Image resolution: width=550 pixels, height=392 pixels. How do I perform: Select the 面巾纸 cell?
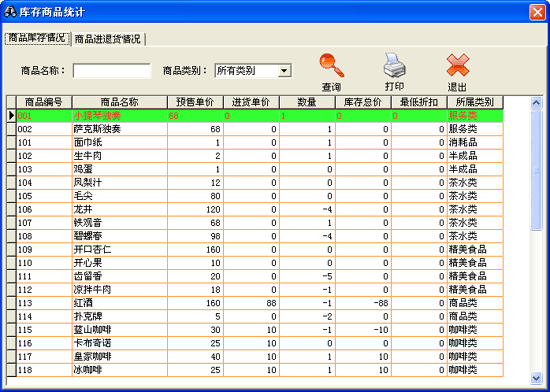tap(120, 143)
